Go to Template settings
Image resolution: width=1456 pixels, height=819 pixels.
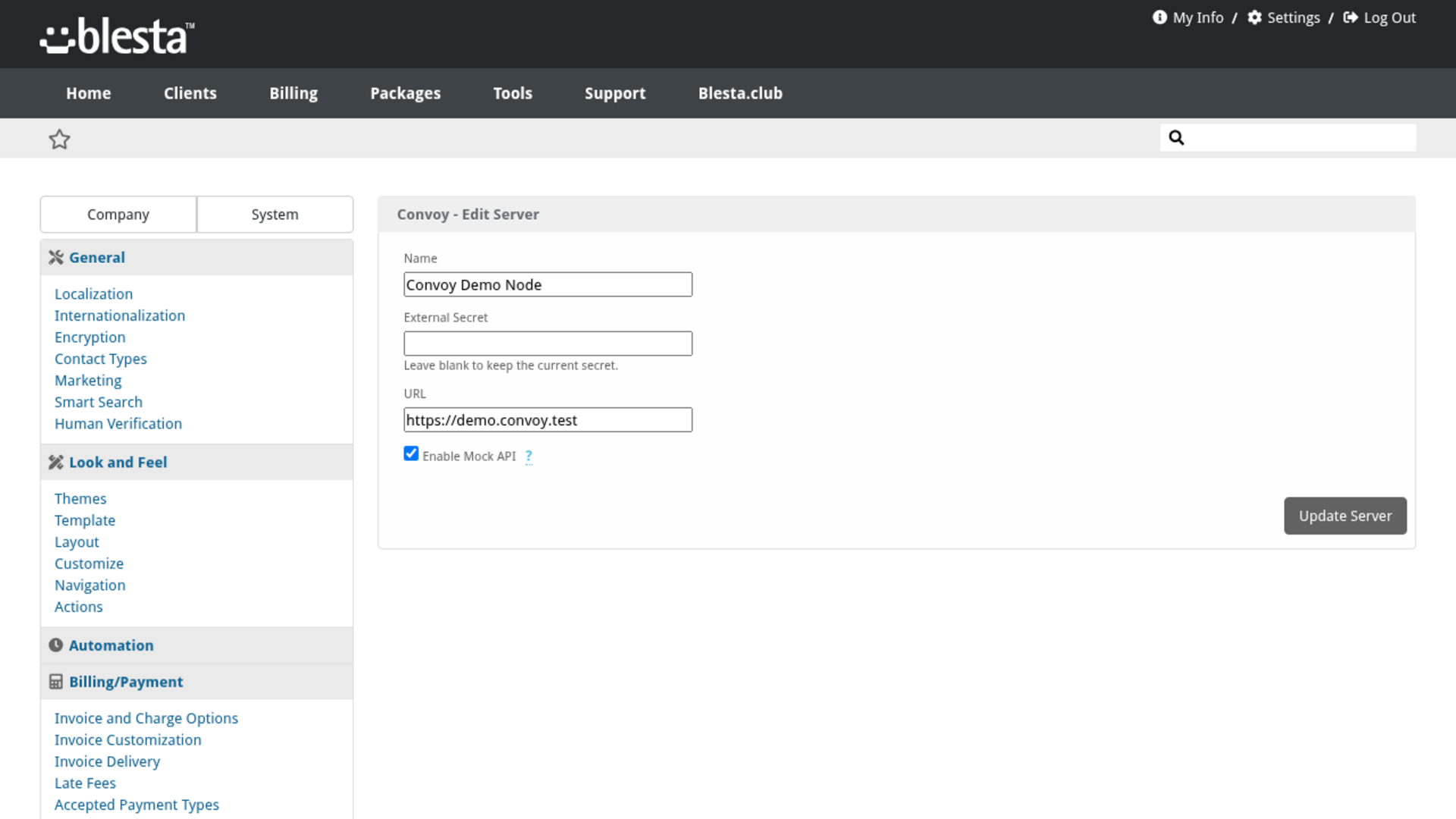coord(85,520)
